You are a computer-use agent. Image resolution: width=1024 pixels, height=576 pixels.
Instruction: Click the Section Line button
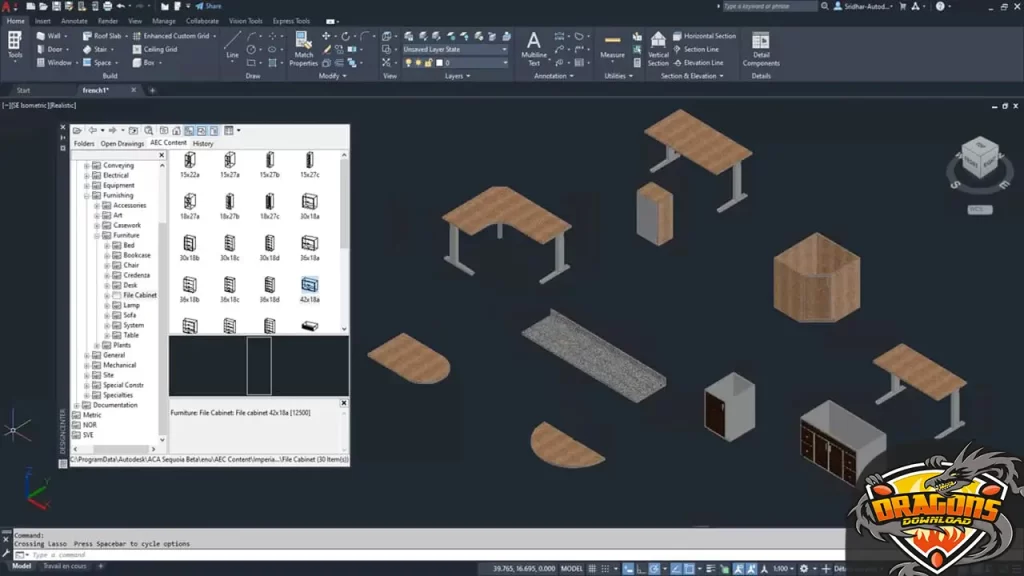coord(696,49)
